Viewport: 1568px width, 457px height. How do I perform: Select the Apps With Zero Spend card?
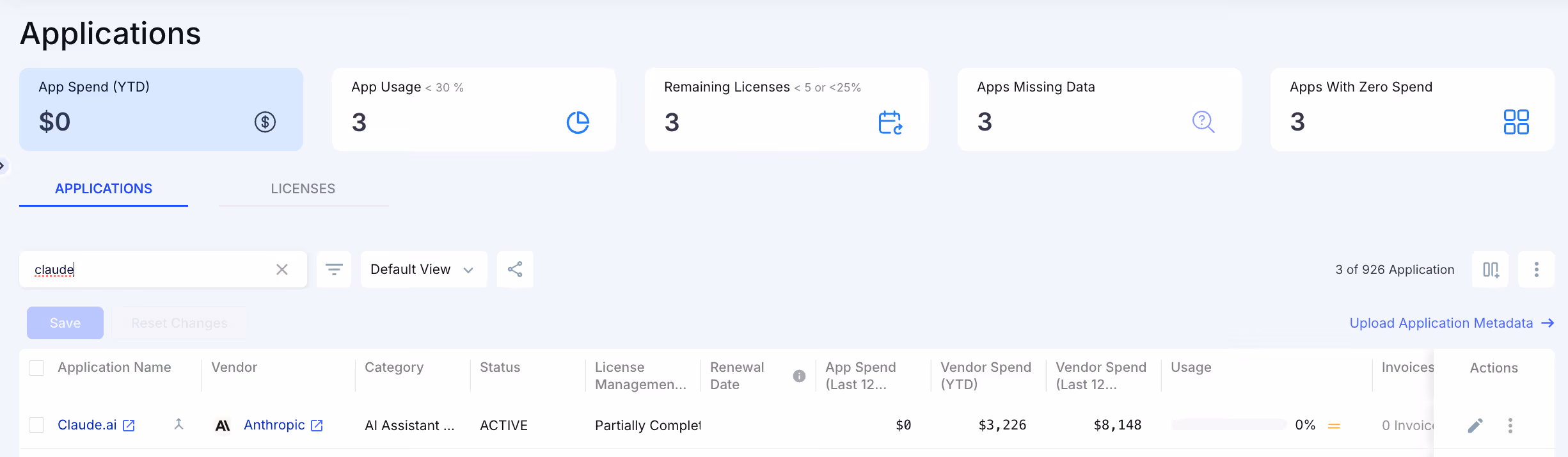tap(1413, 109)
